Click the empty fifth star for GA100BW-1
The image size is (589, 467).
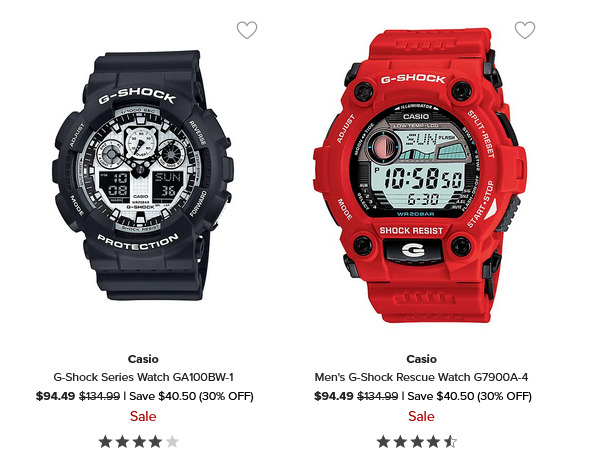pos(172,441)
